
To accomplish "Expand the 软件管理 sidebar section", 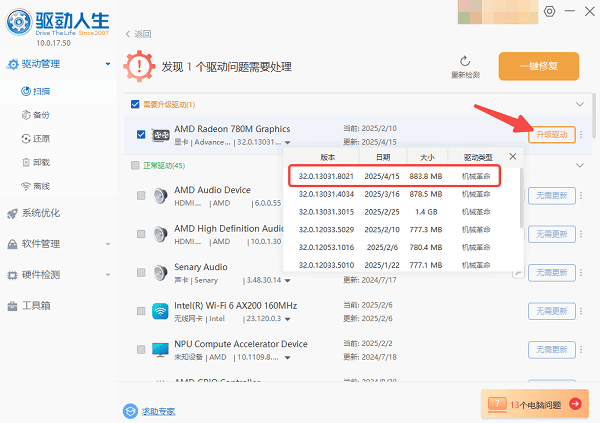I will pyautogui.click(x=106, y=243).
